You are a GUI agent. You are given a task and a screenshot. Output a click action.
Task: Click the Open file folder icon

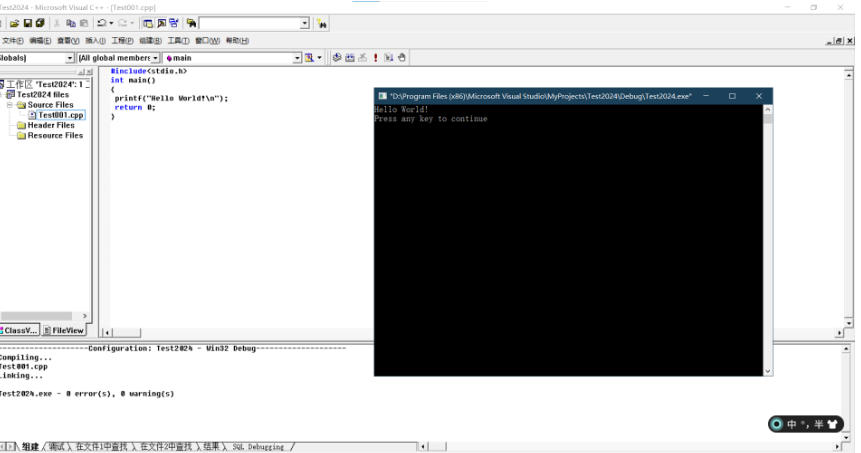coord(15,23)
